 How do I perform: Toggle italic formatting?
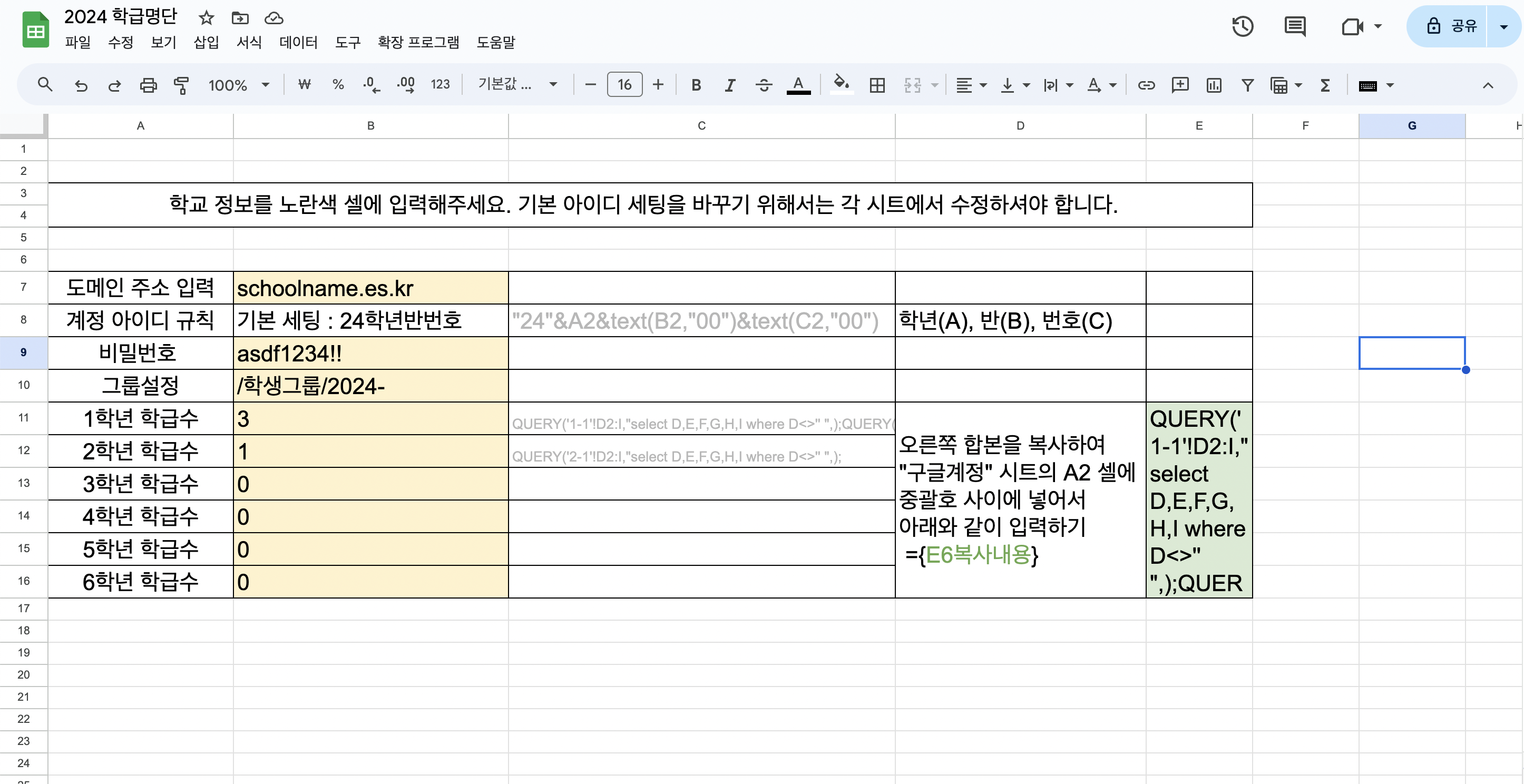coord(729,85)
